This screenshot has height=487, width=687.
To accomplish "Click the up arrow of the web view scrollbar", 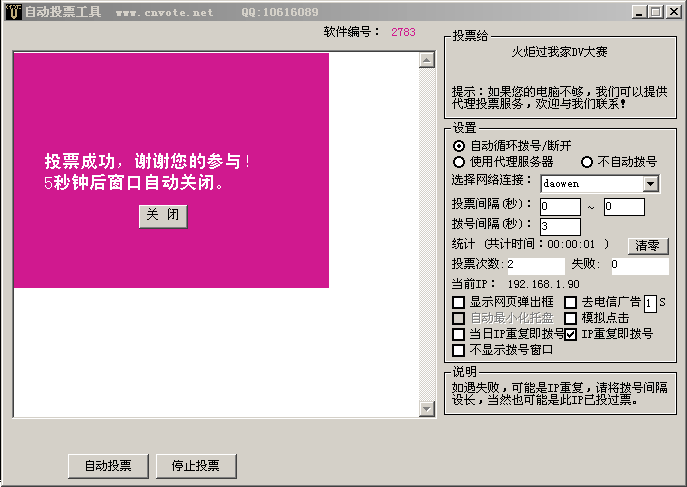I will click(x=426, y=60).
